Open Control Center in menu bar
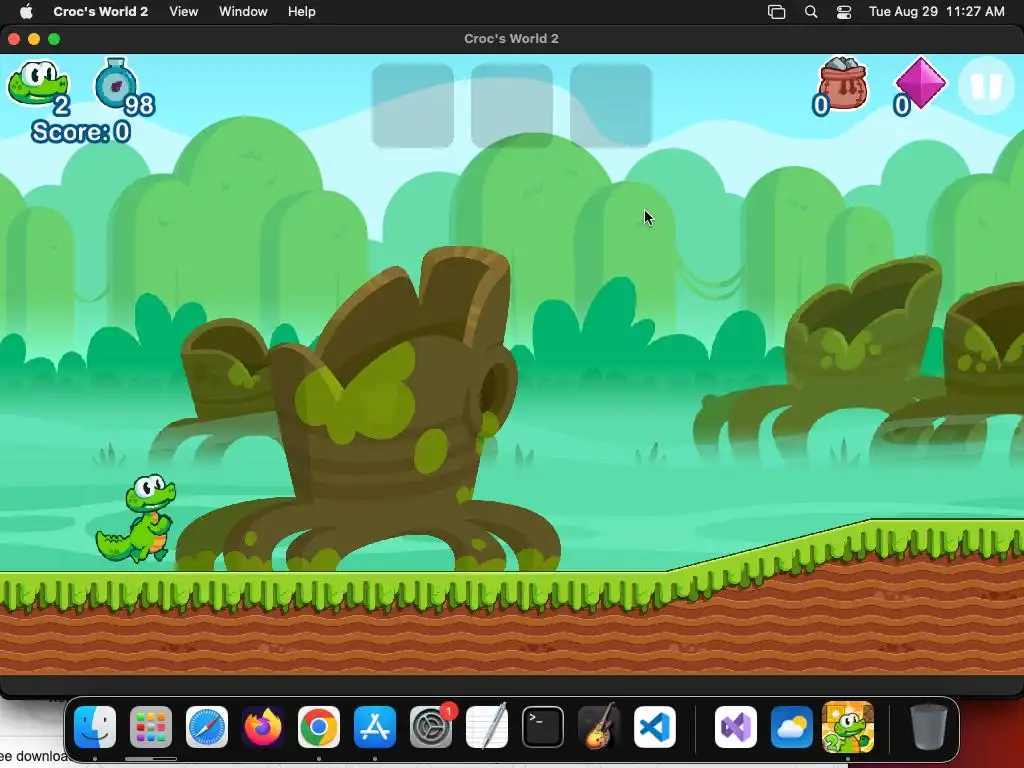This screenshot has width=1024, height=768. pos(844,12)
